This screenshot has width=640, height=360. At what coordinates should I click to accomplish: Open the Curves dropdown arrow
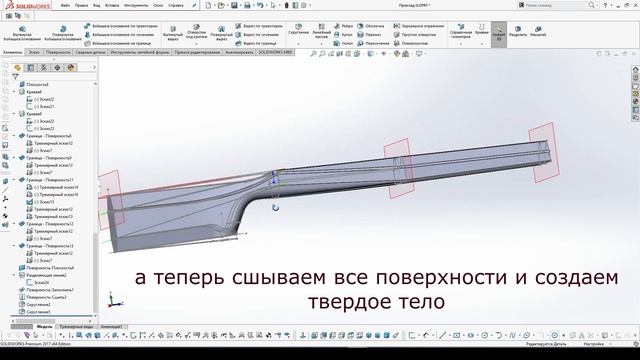pos(482,44)
